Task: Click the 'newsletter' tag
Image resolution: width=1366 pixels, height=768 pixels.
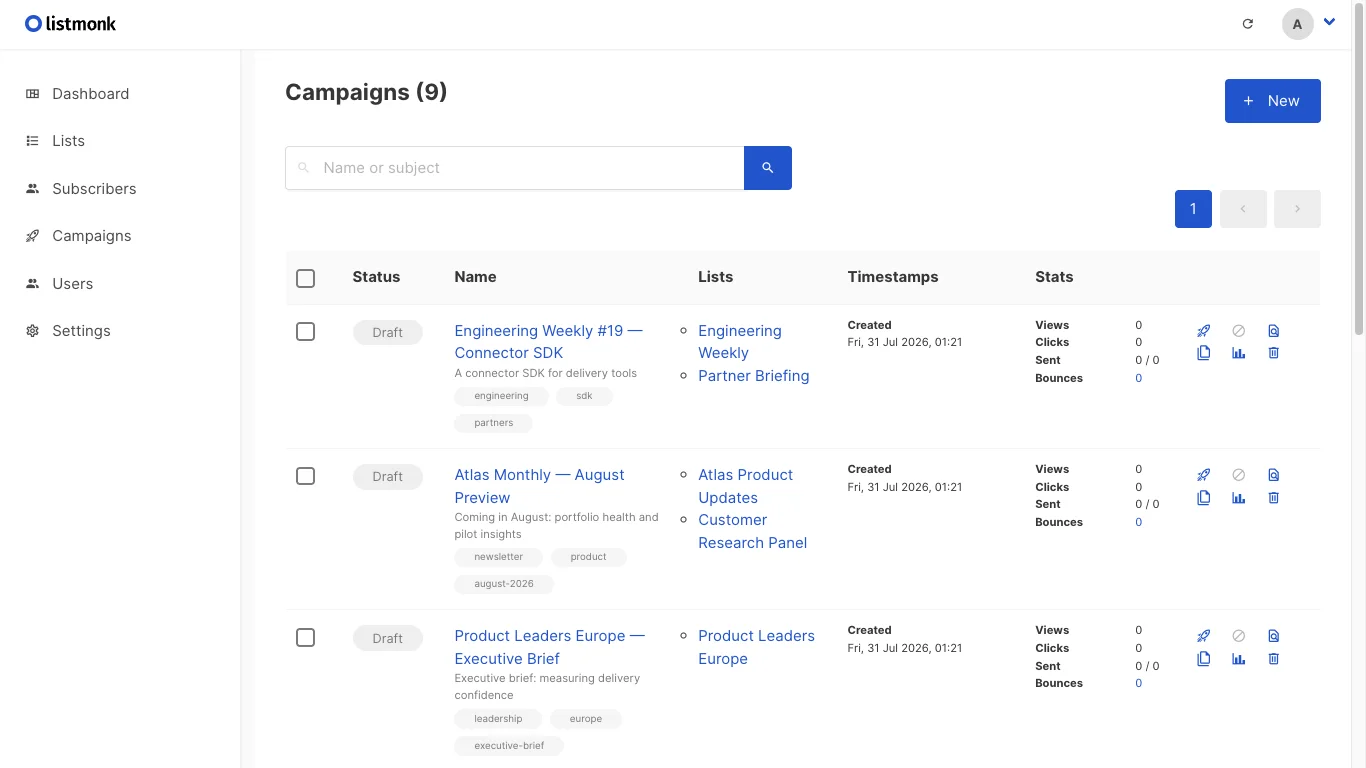Action: coord(499,557)
